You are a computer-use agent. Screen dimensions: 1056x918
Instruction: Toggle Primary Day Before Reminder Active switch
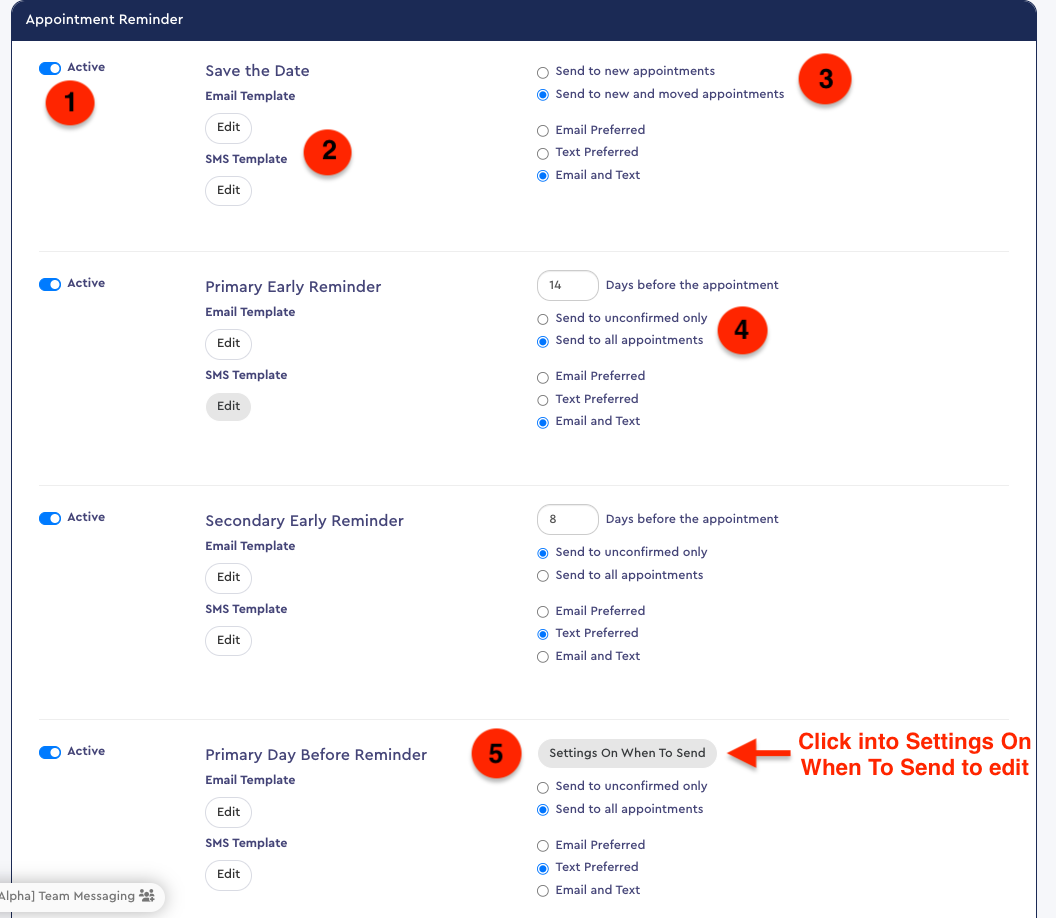point(49,752)
